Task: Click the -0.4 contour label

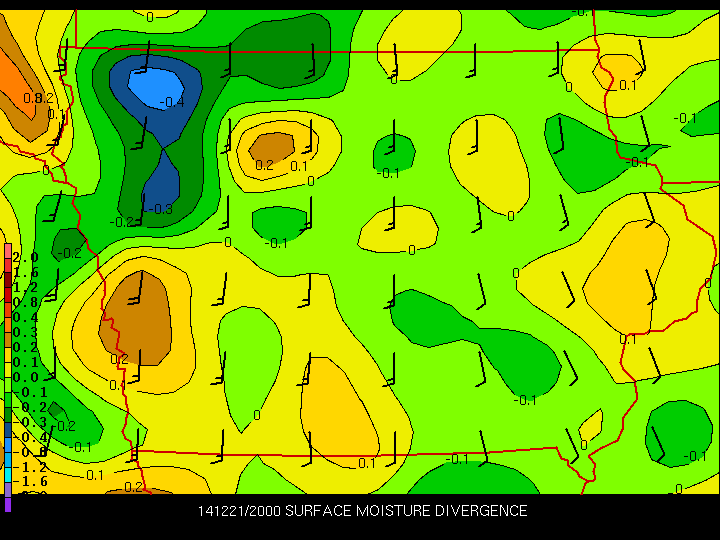Action: pyautogui.click(x=173, y=102)
